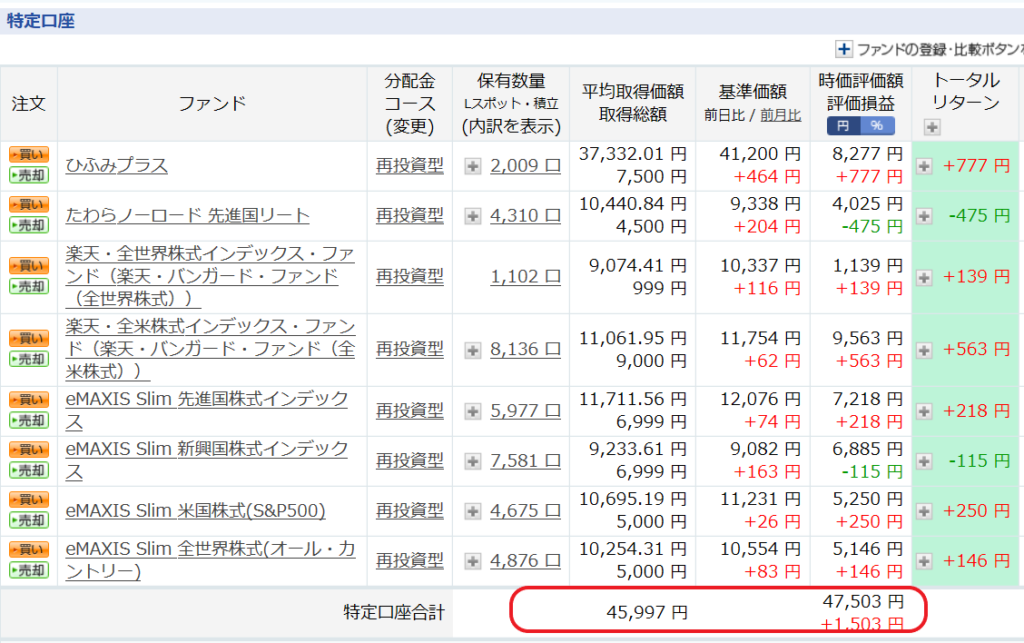Open eMAXIS Slim 全世界株式(オール・カントリー) link
Screen dimensions: 1024x643
click(210, 560)
